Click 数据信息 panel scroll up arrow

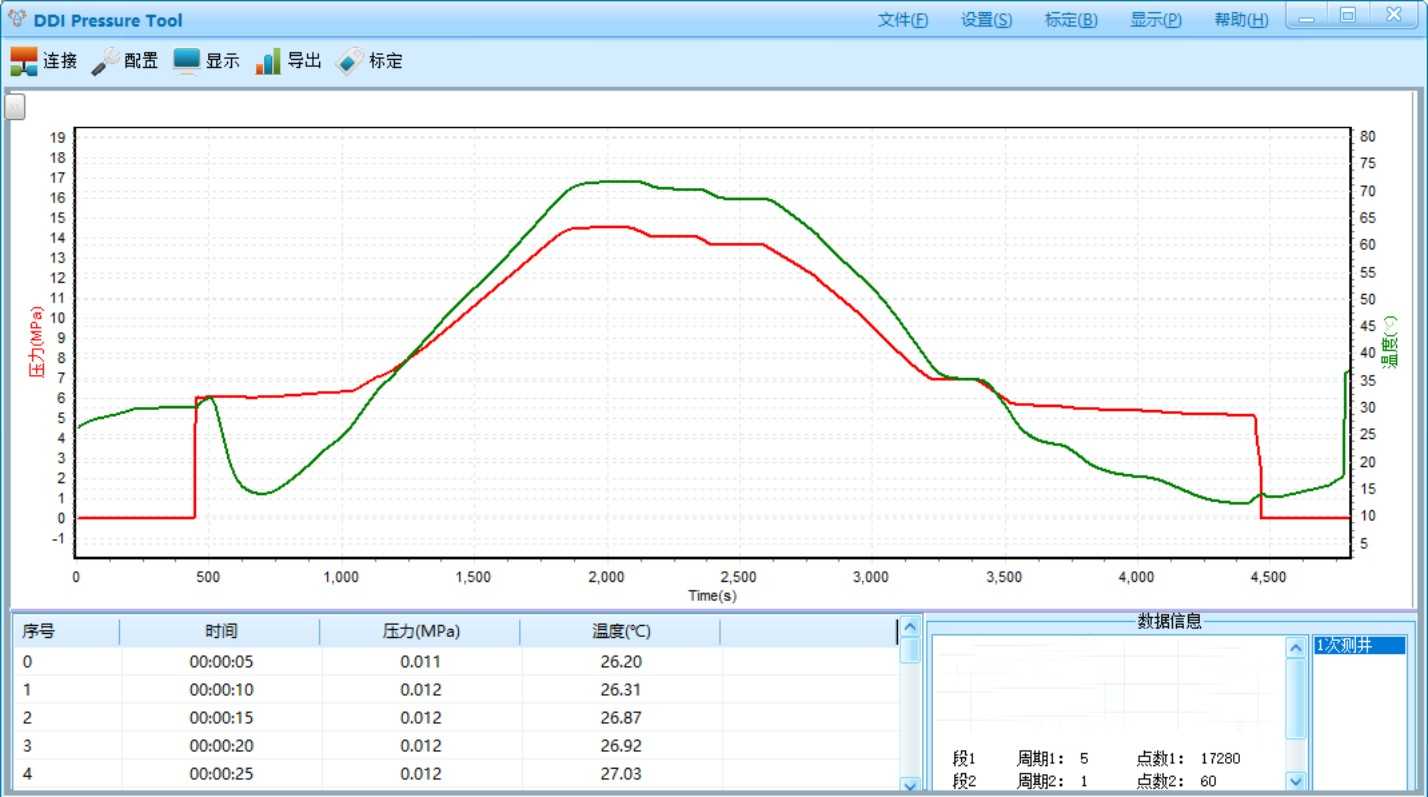click(x=1296, y=646)
